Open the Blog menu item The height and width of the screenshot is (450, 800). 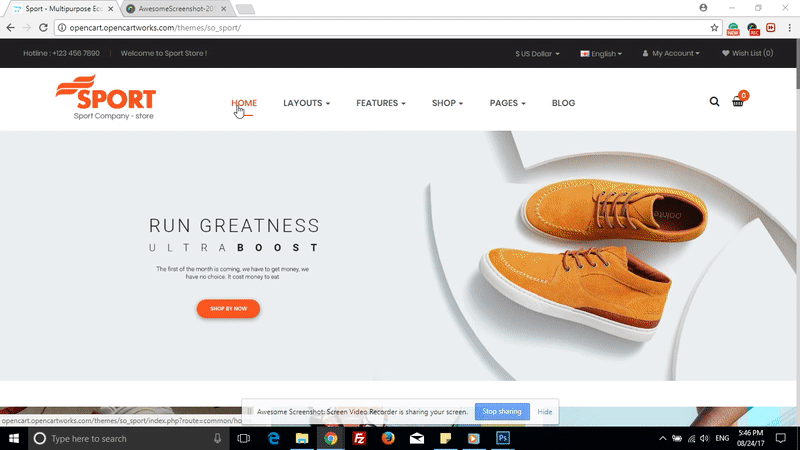(563, 103)
